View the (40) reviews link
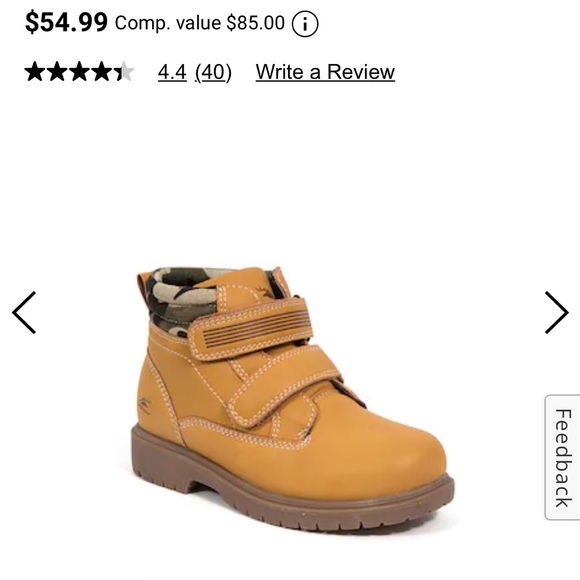The image size is (580, 580). coord(213,72)
